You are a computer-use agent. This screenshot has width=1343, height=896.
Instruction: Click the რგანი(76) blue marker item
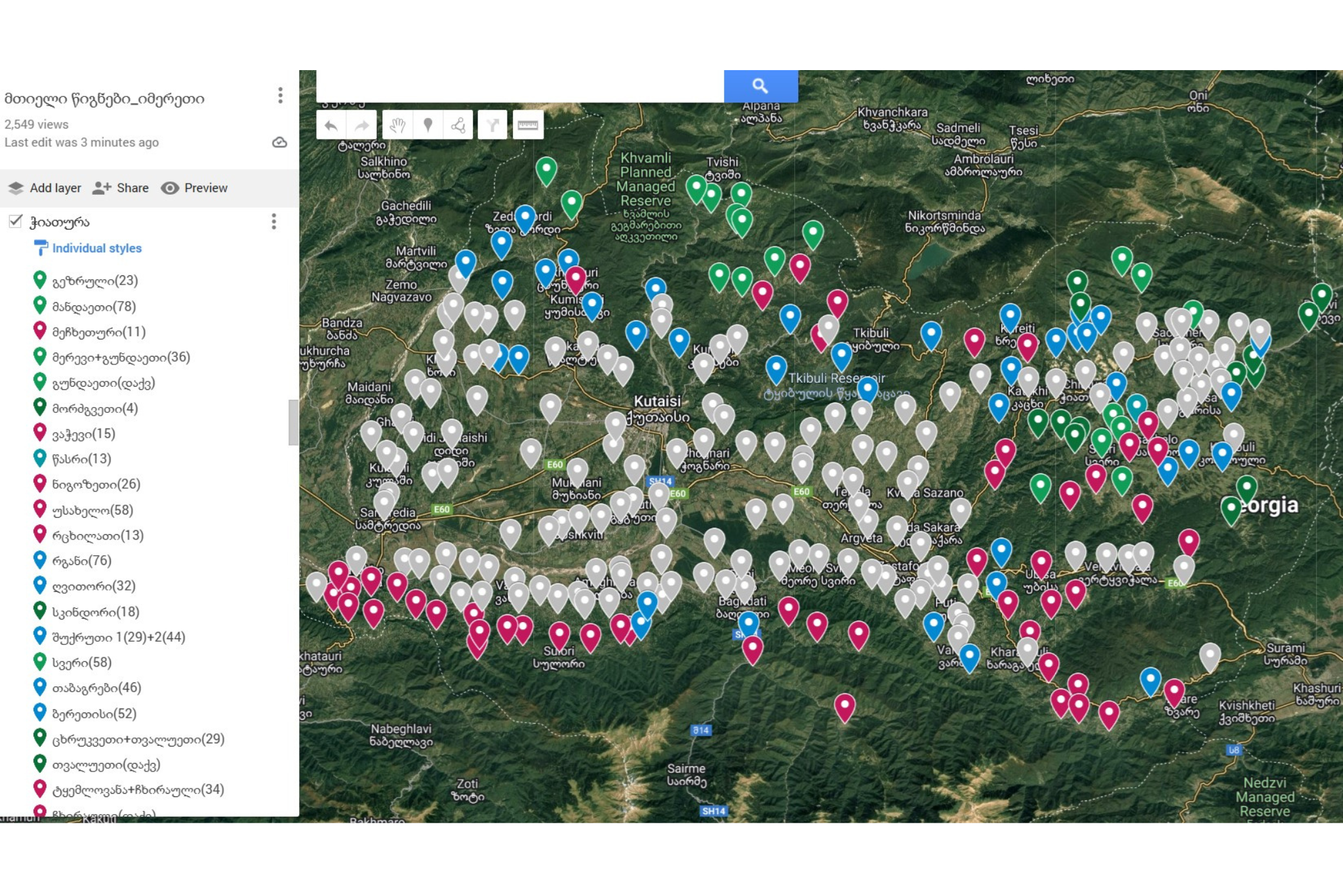point(82,560)
